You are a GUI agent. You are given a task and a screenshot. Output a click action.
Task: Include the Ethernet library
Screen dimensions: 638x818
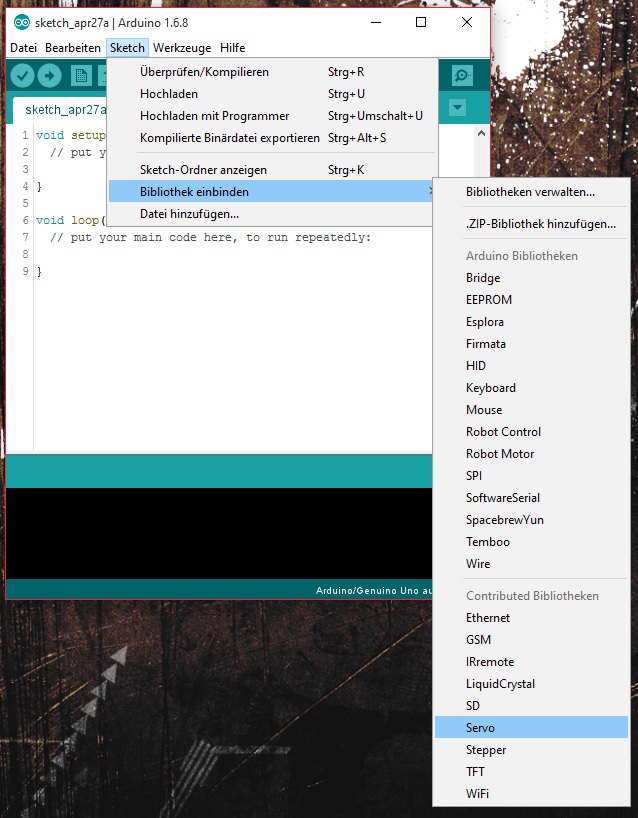pos(531,618)
